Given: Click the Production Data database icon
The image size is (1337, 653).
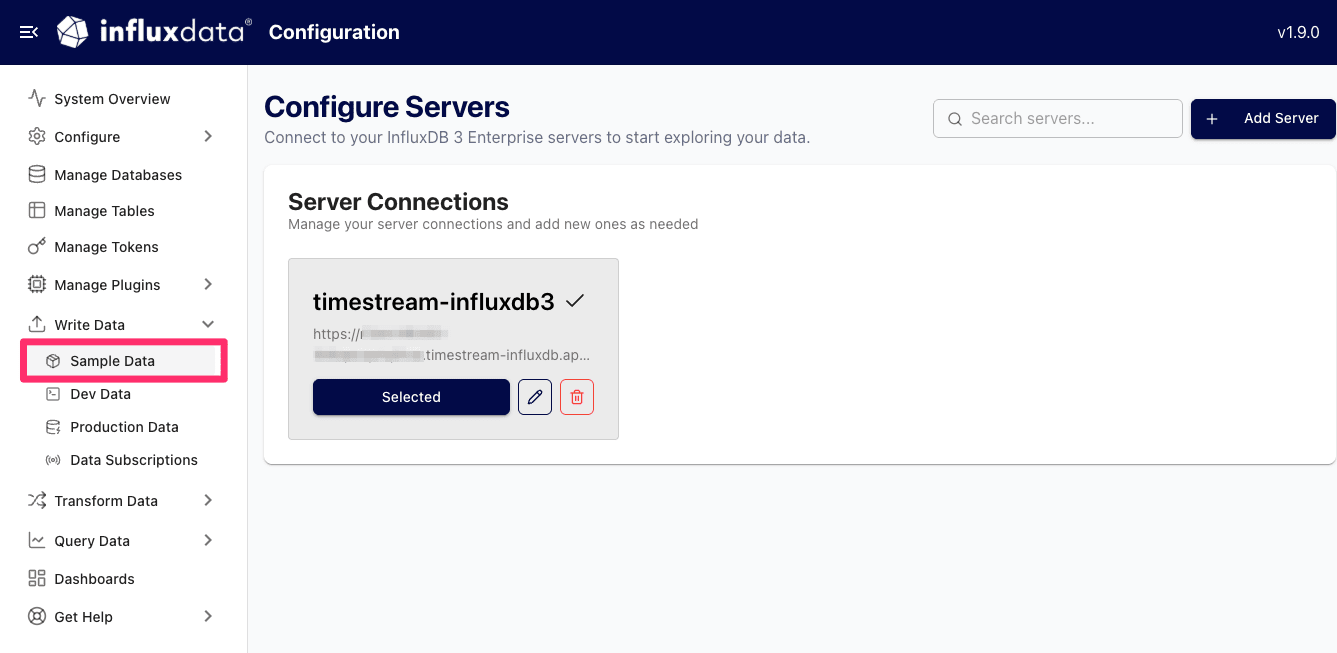Looking at the screenshot, I should coord(53,427).
